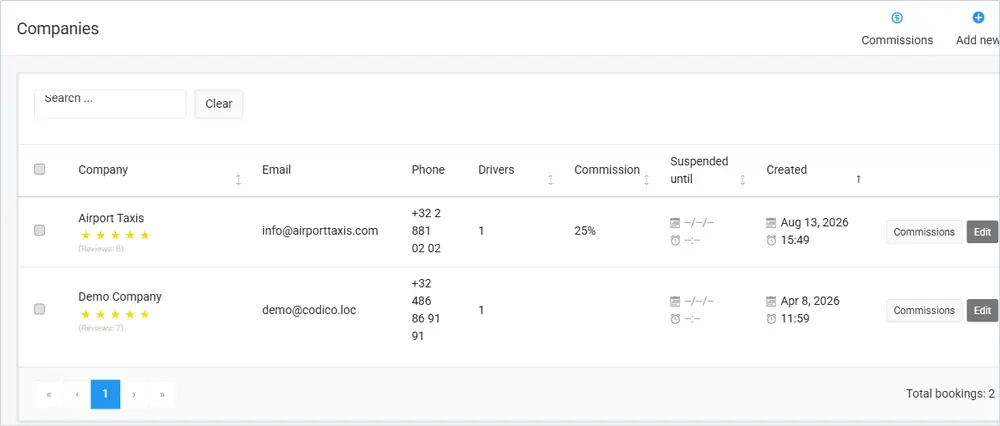
Task: Click the Commission column header
Action: pos(607,170)
